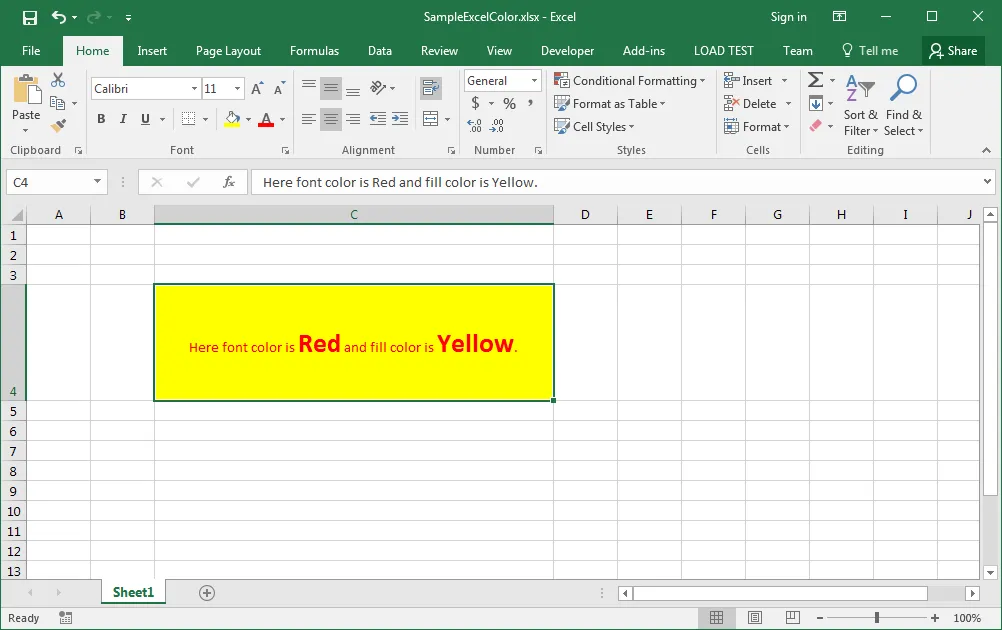Image resolution: width=1002 pixels, height=630 pixels.
Task: Toggle Wrap Text button
Action: pos(431,88)
